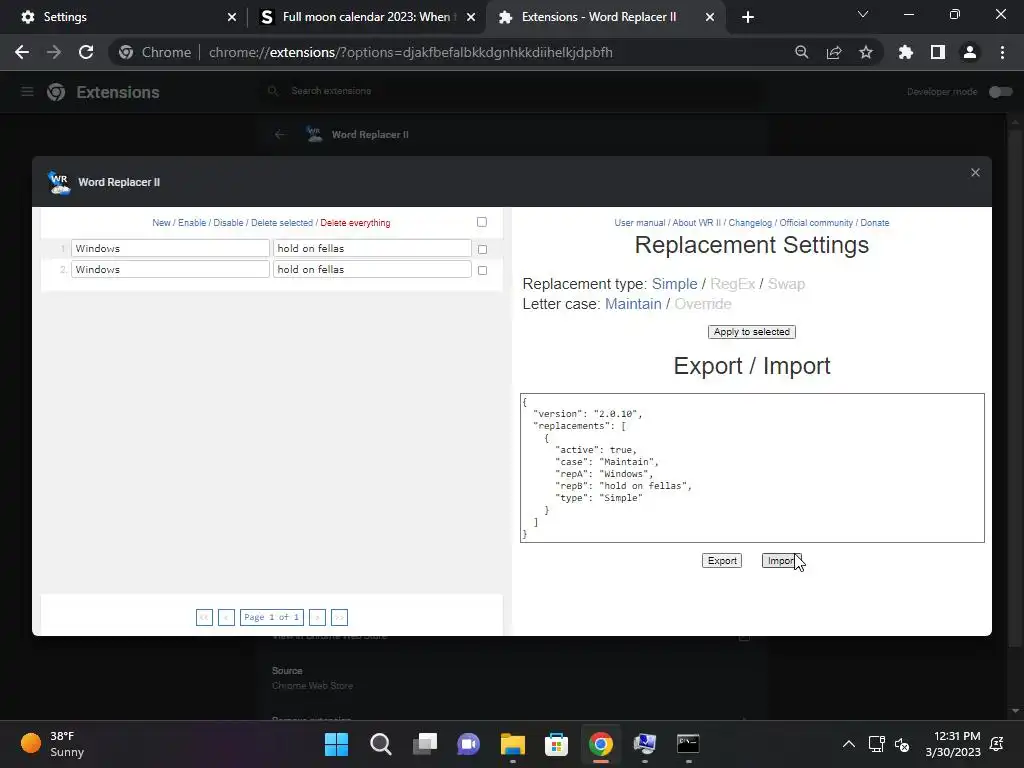Close the Settings tab

pyautogui.click(x=232, y=17)
